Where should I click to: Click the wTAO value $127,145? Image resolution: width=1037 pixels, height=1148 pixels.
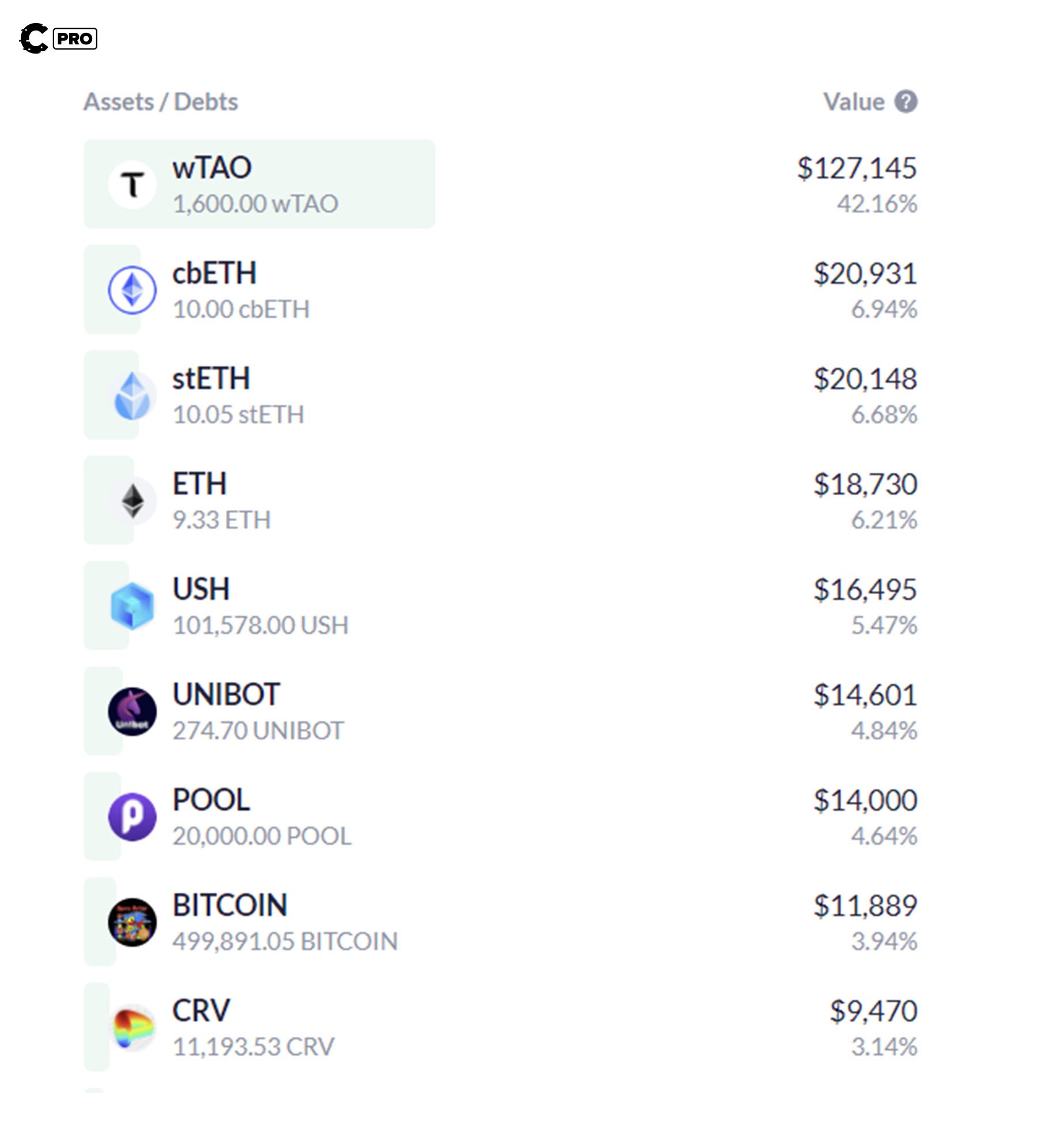(857, 168)
